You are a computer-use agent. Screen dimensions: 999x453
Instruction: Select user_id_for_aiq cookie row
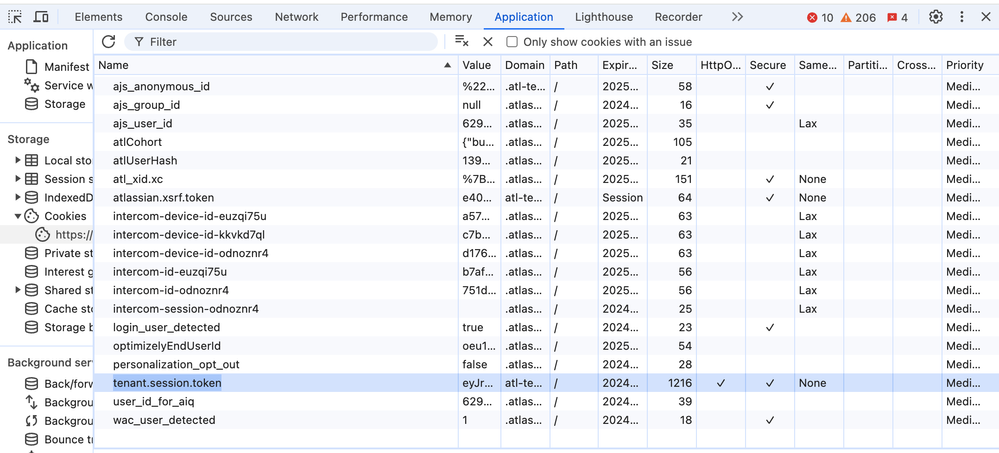pyautogui.click(x=546, y=401)
